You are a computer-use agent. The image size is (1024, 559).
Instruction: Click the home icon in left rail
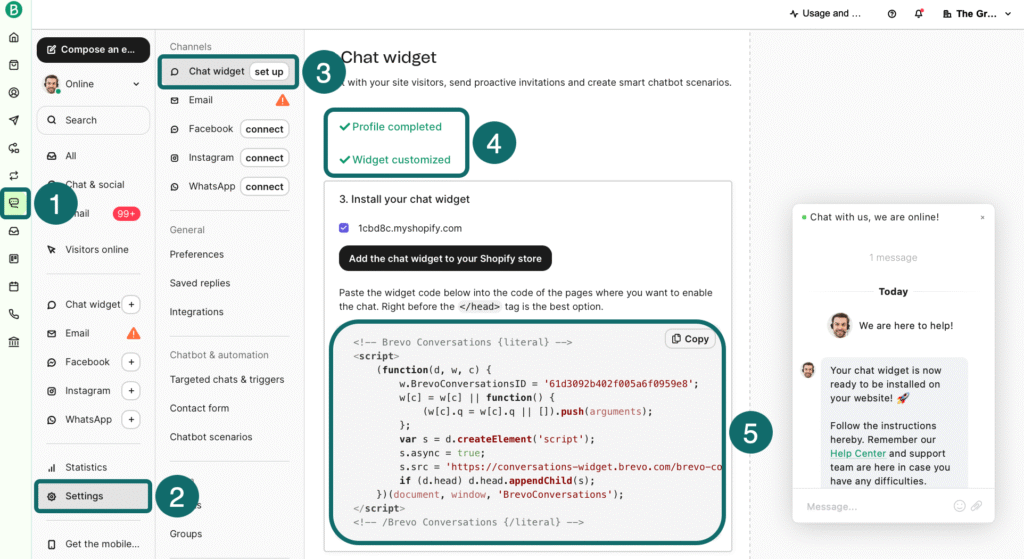coord(14,38)
